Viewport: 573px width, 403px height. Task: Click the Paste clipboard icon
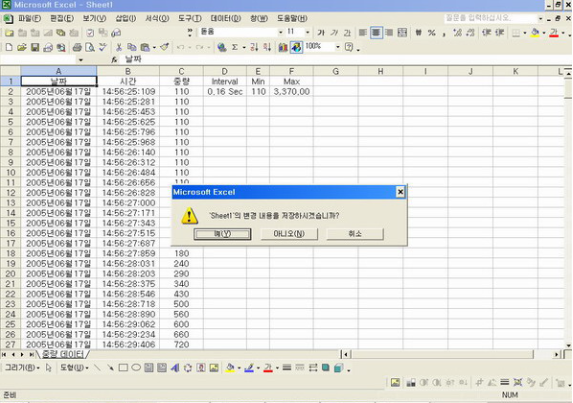(145, 47)
